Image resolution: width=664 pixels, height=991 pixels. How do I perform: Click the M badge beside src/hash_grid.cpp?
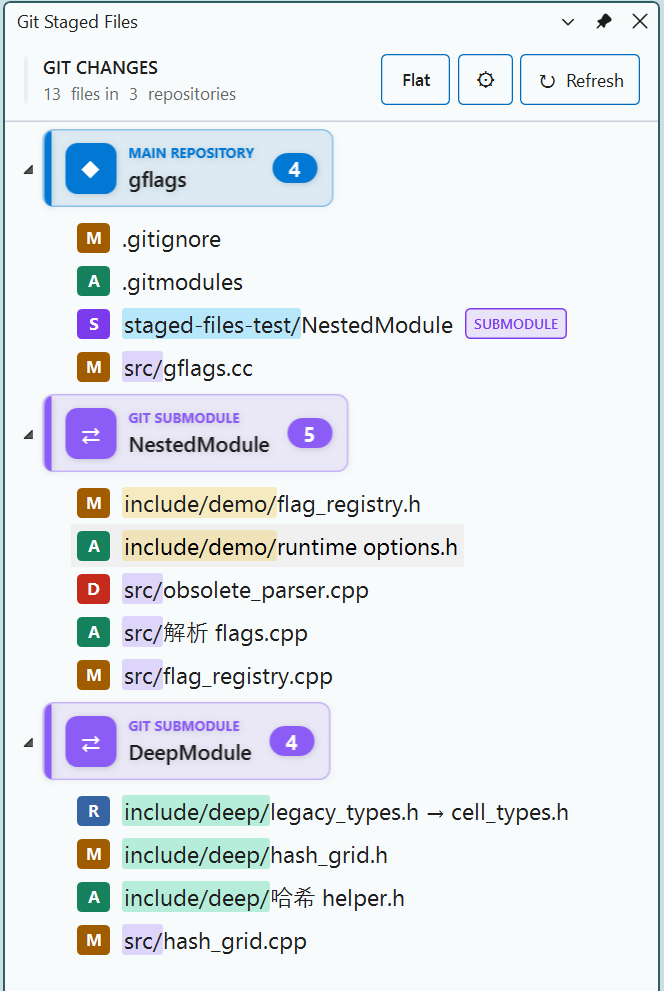[x=94, y=940]
